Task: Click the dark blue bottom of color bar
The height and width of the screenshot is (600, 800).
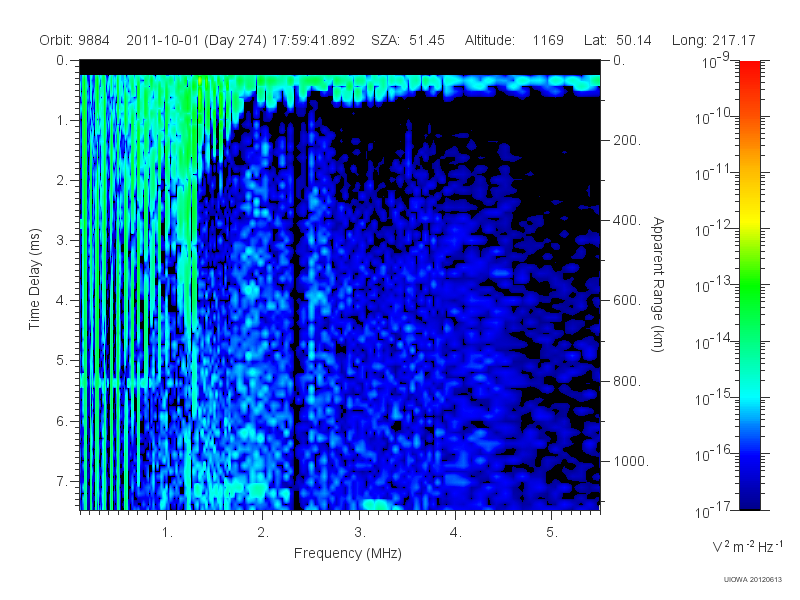Action: (749, 503)
